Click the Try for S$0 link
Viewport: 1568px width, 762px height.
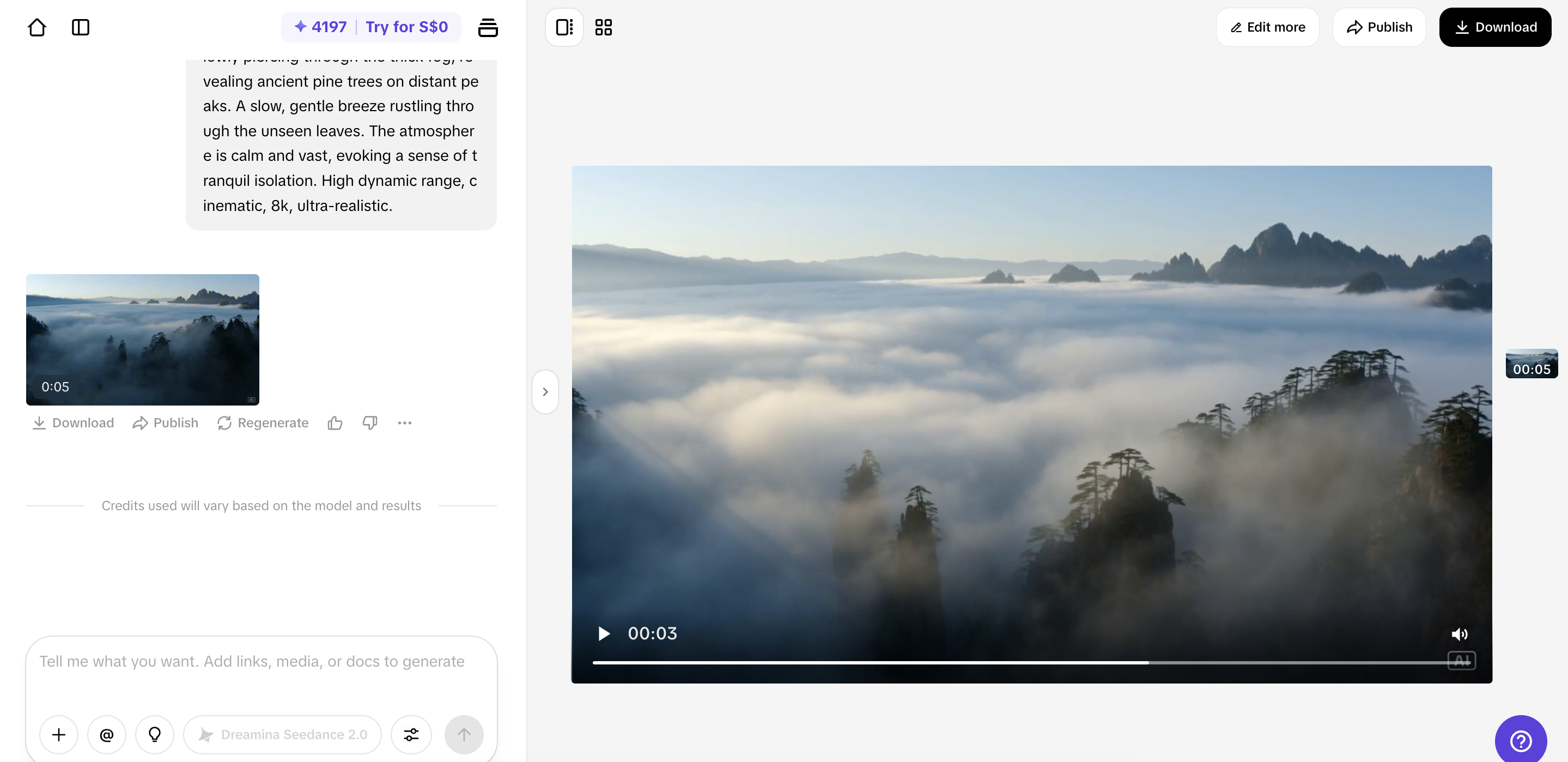point(406,27)
